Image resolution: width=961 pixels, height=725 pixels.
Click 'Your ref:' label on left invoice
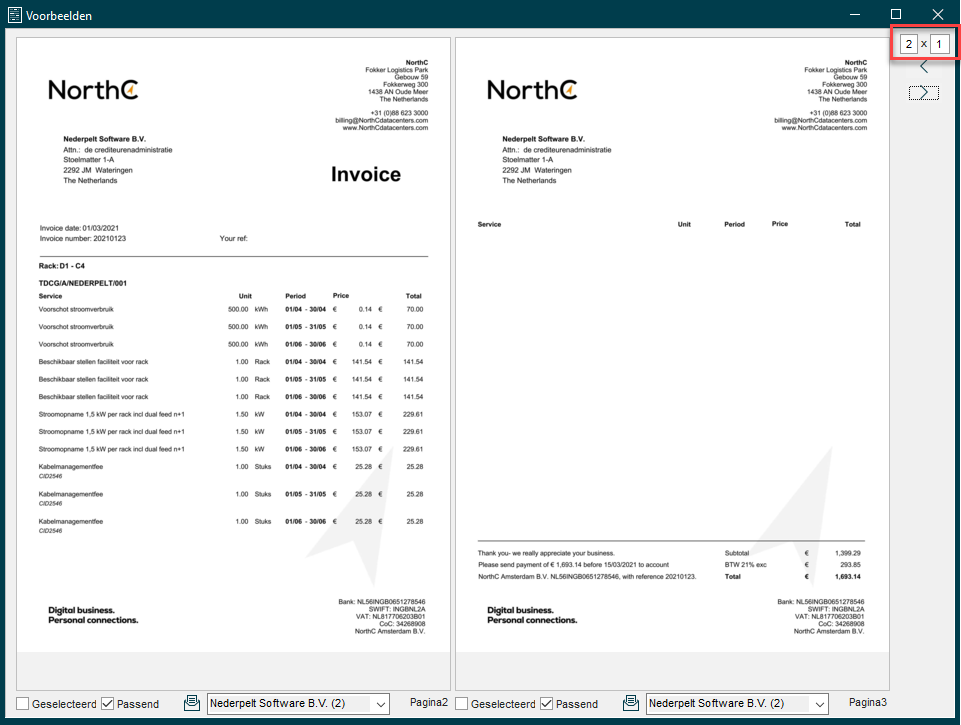(234, 238)
